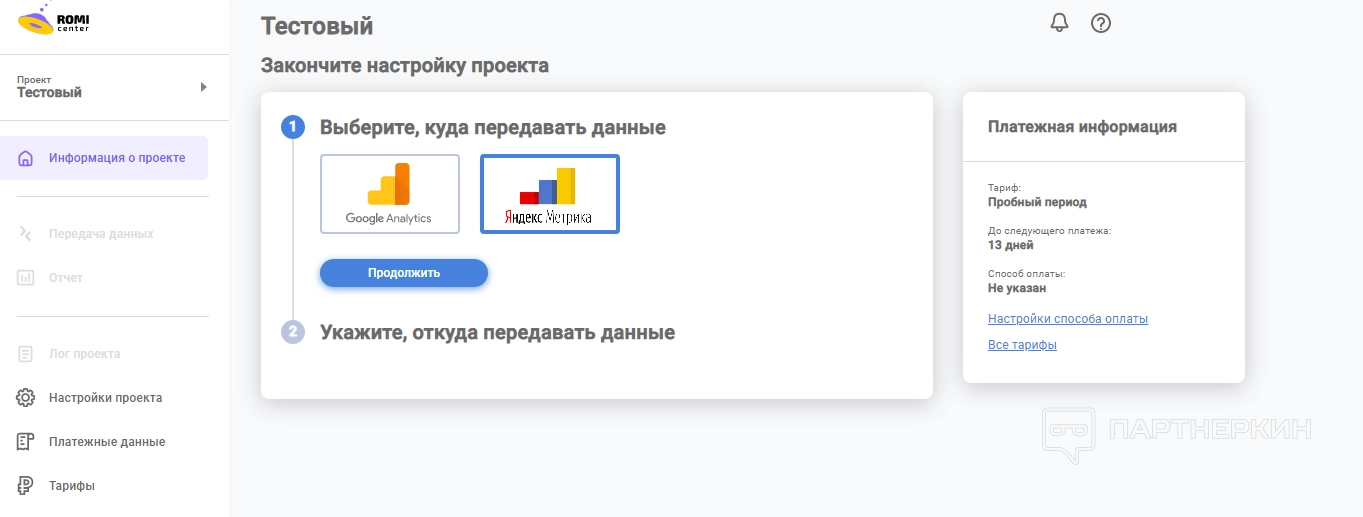This screenshot has height=517, width=1363.
Task: Select Google Analytics as data destination
Action: coord(389,194)
